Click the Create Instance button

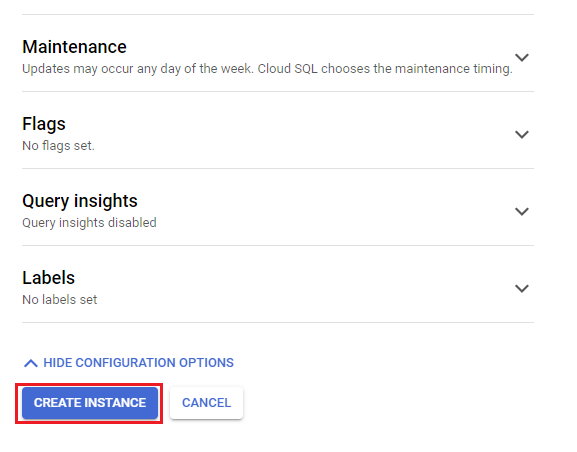click(x=90, y=403)
